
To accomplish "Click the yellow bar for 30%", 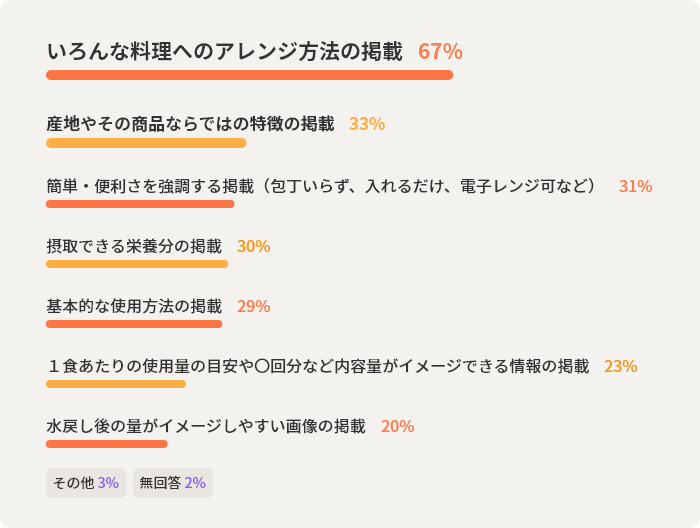I will (x=137, y=264).
